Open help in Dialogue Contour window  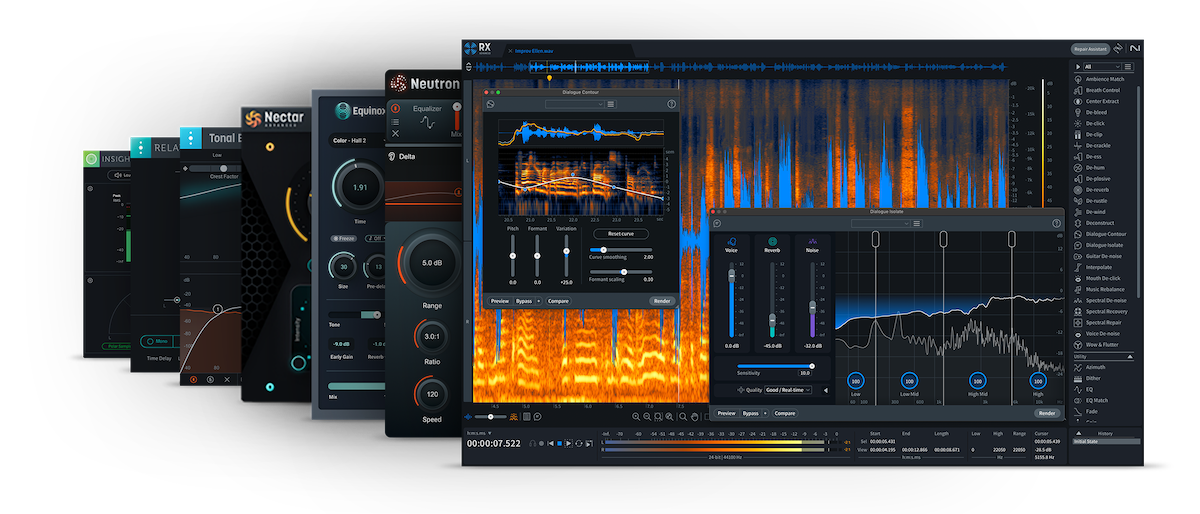pos(671,104)
